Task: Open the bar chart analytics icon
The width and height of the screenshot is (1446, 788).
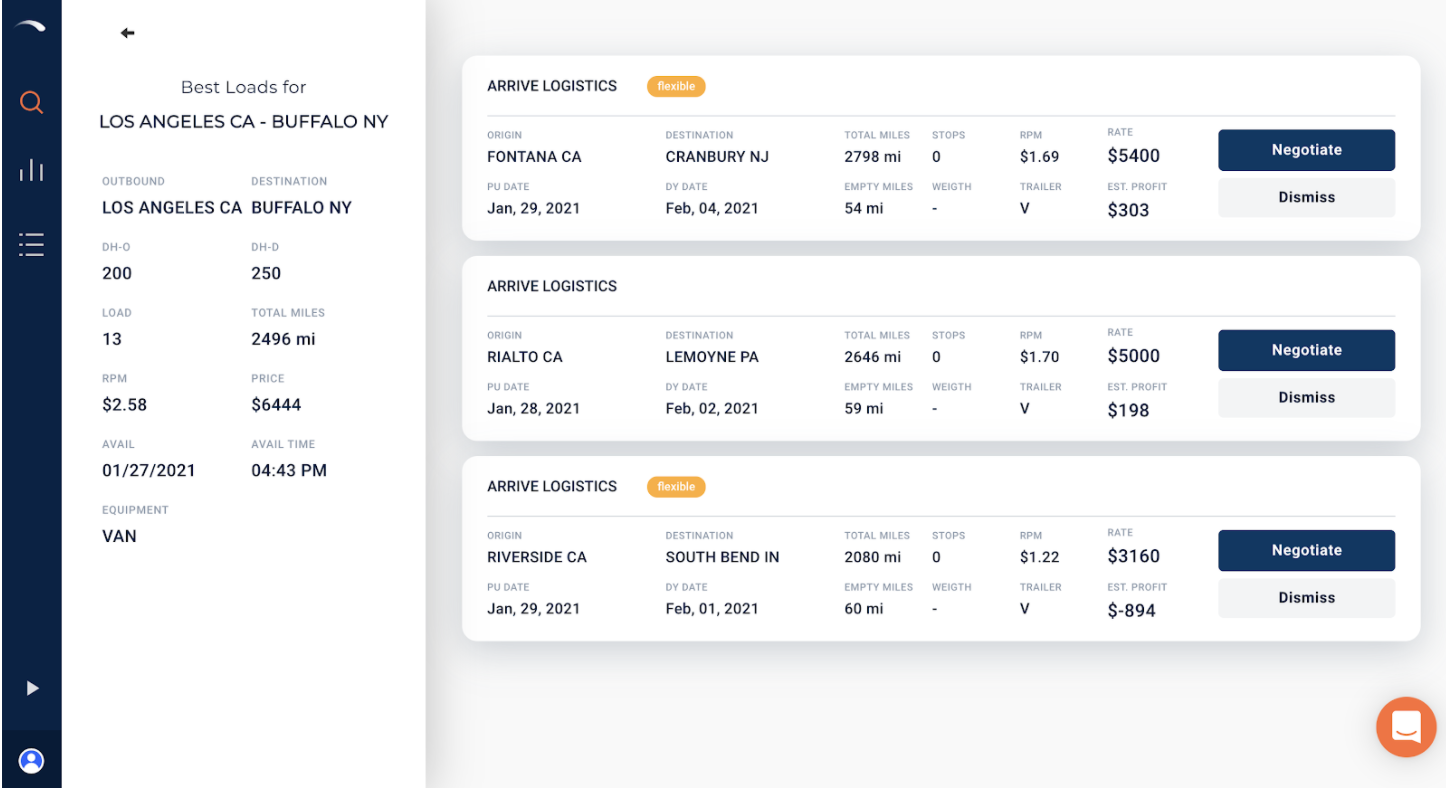Action: (31, 170)
